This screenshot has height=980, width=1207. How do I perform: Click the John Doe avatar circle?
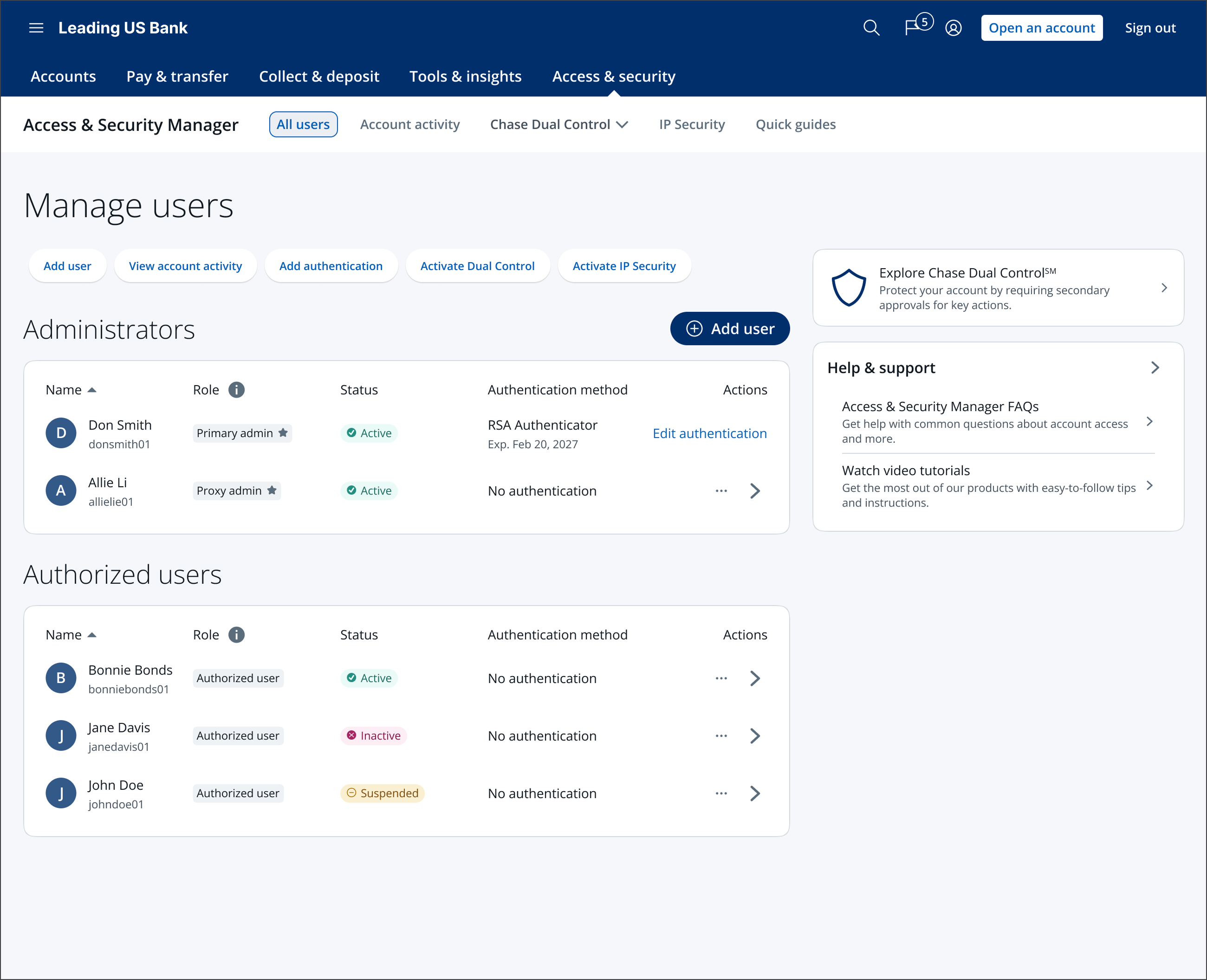pyautogui.click(x=61, y=793)
